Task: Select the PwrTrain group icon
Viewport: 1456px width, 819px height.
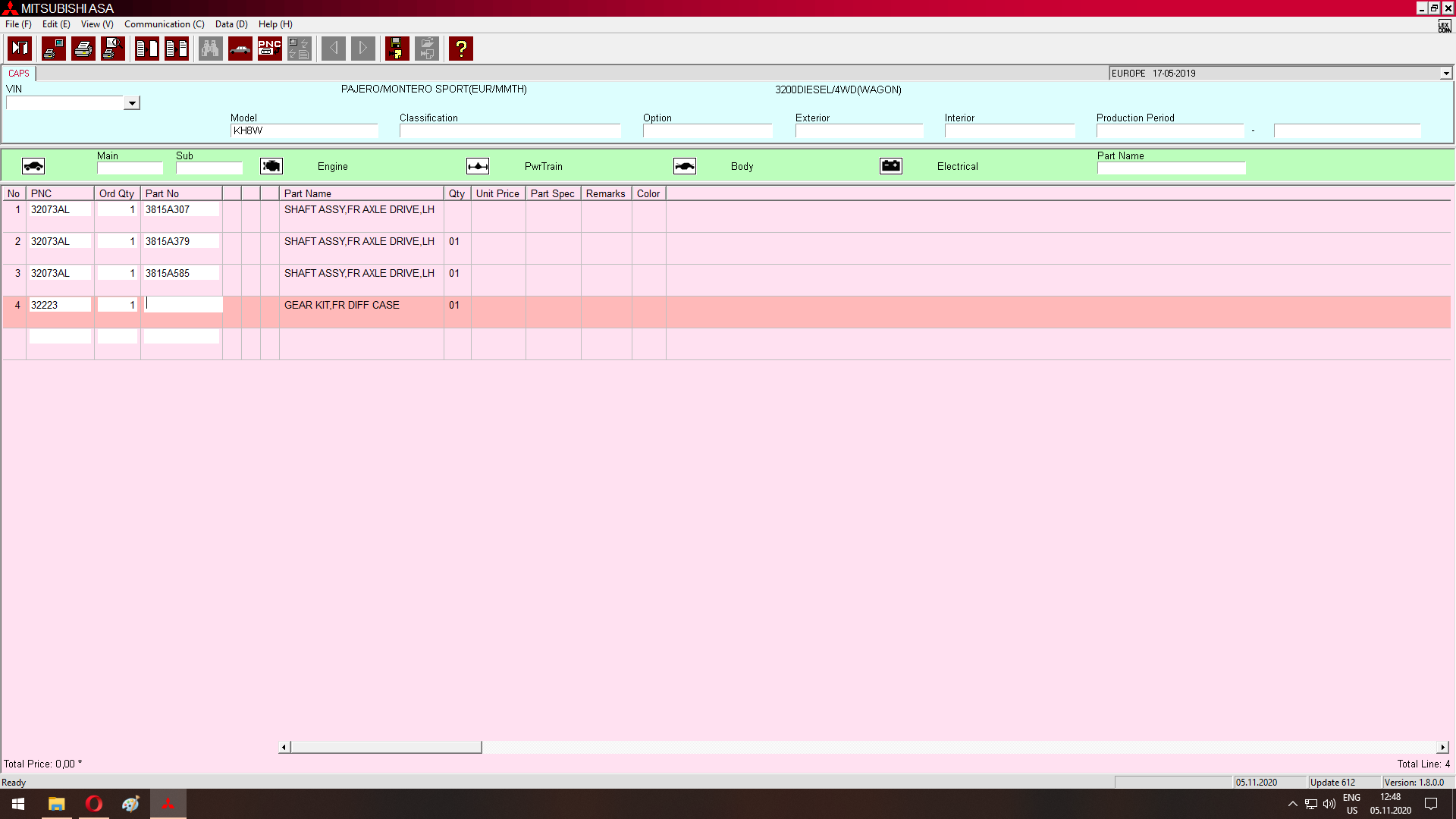Action: coord(478,166)
